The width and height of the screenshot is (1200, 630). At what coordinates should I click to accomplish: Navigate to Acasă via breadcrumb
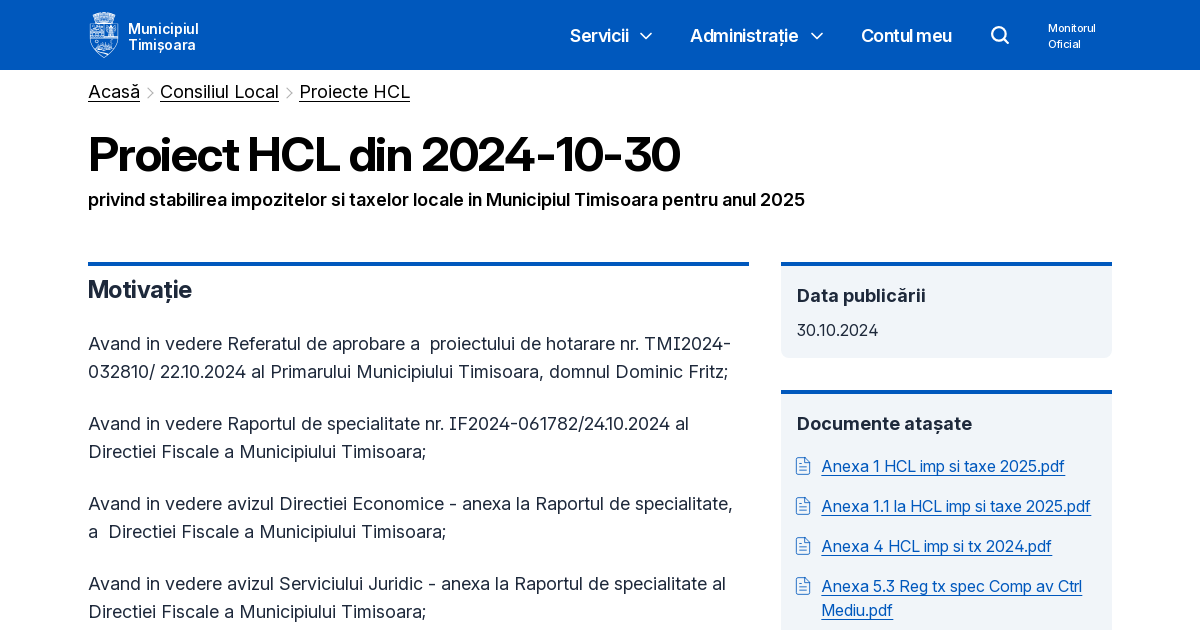tap(113, 91)
